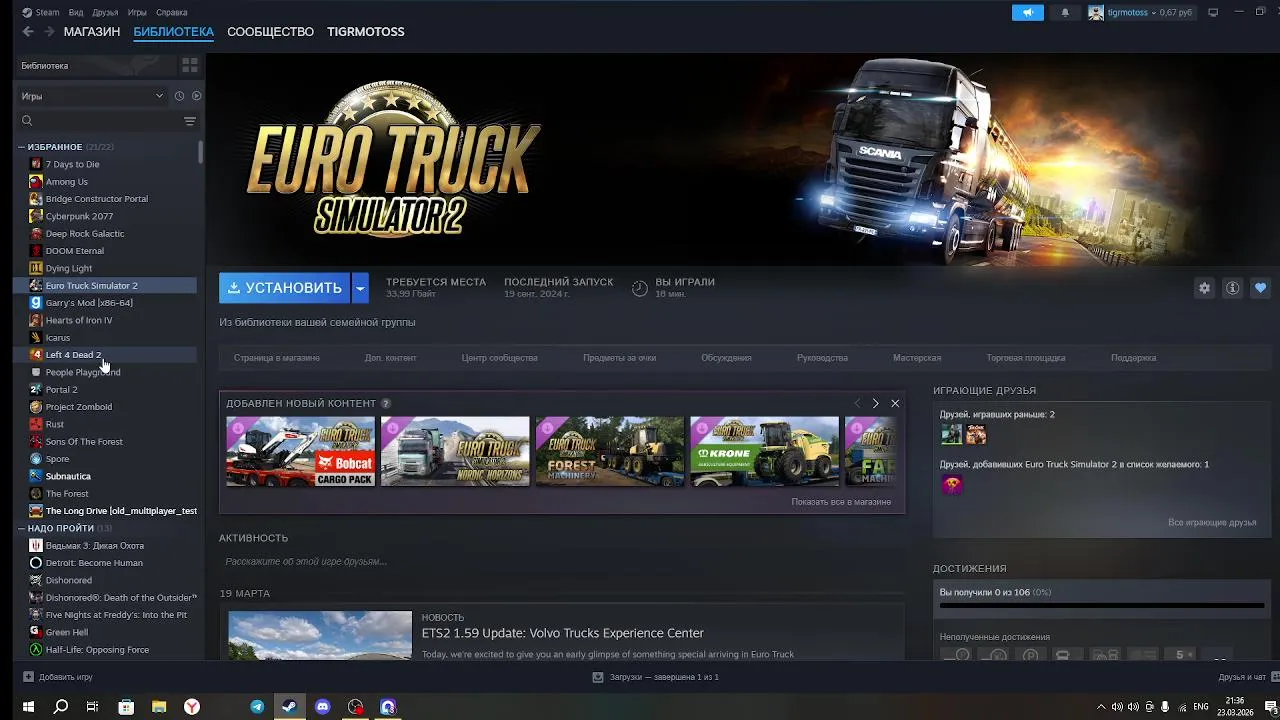
Task: Click the first avatar under friends who played previously
Action: pyautogui.click(x=951, y=434)
